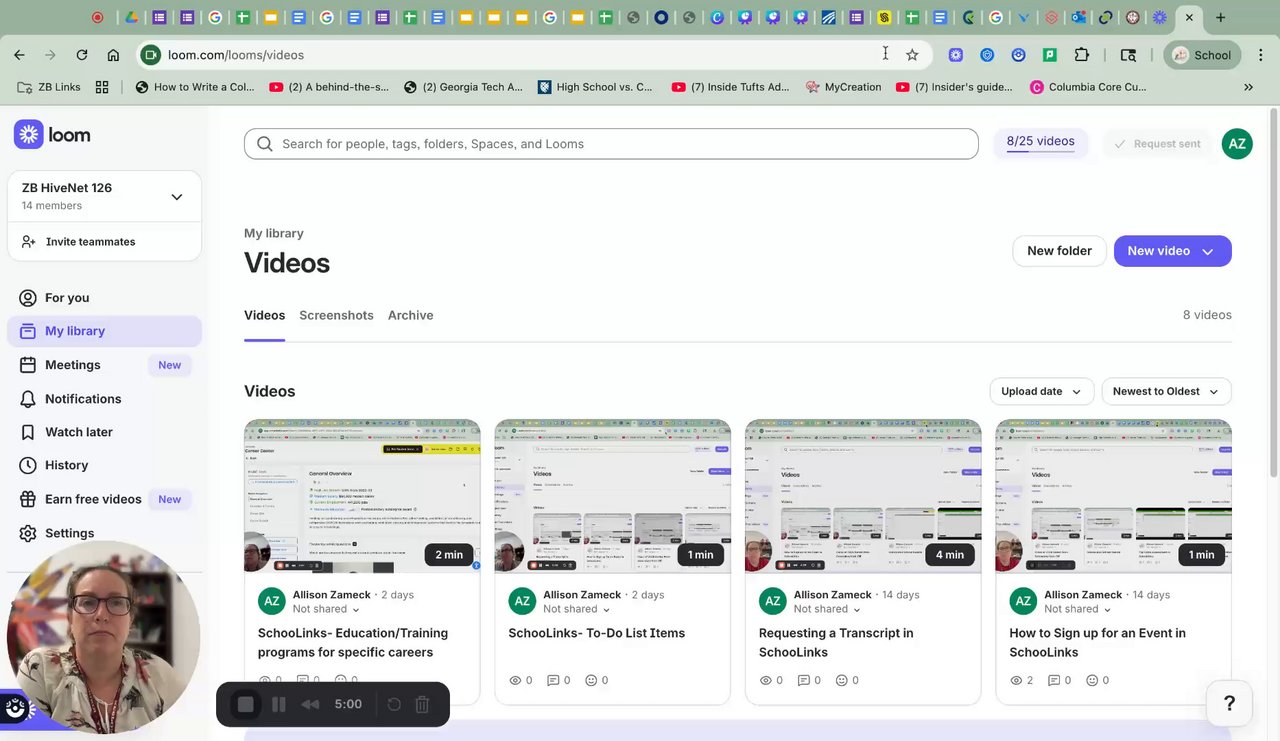Open Not shared dropdown on To-Do List Items video

(577, 609)
